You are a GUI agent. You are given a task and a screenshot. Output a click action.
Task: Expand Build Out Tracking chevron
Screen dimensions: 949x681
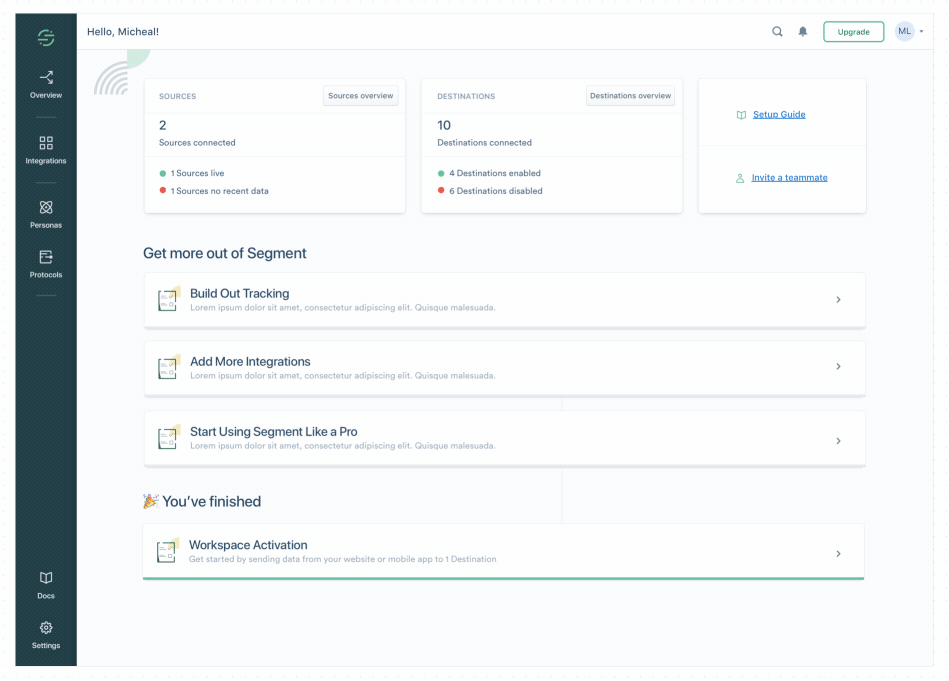[838, 300]
